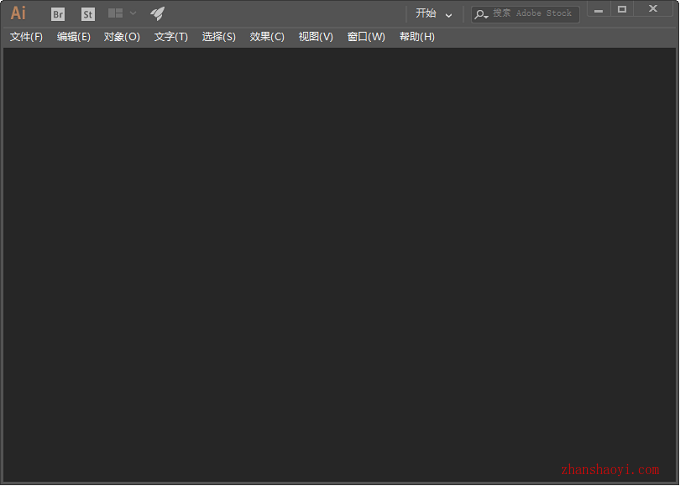
Task: Open the 文件(F) menu
Action: pos(26,37)
